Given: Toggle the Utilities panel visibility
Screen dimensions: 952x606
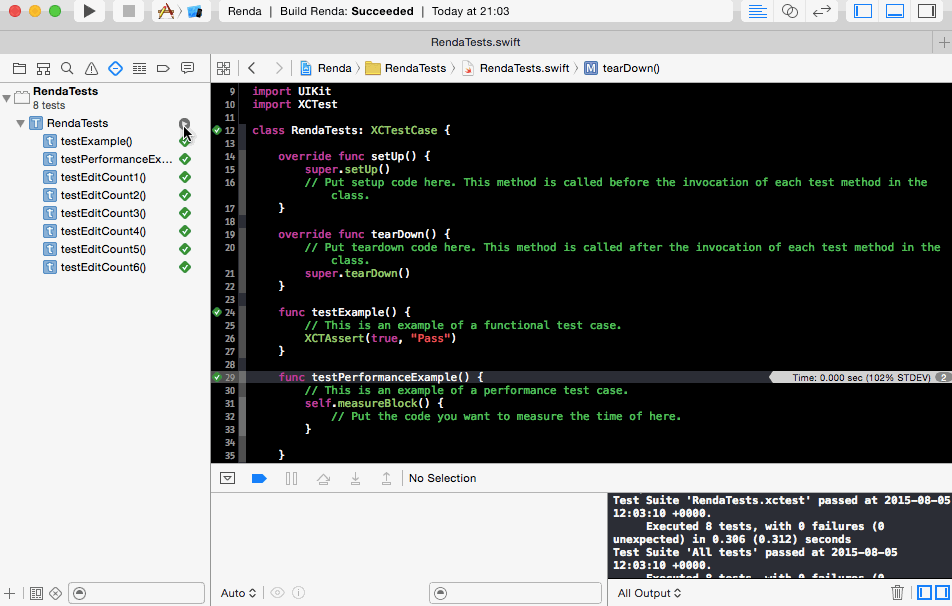Looking at the screenshot, I should click(926, 11).
